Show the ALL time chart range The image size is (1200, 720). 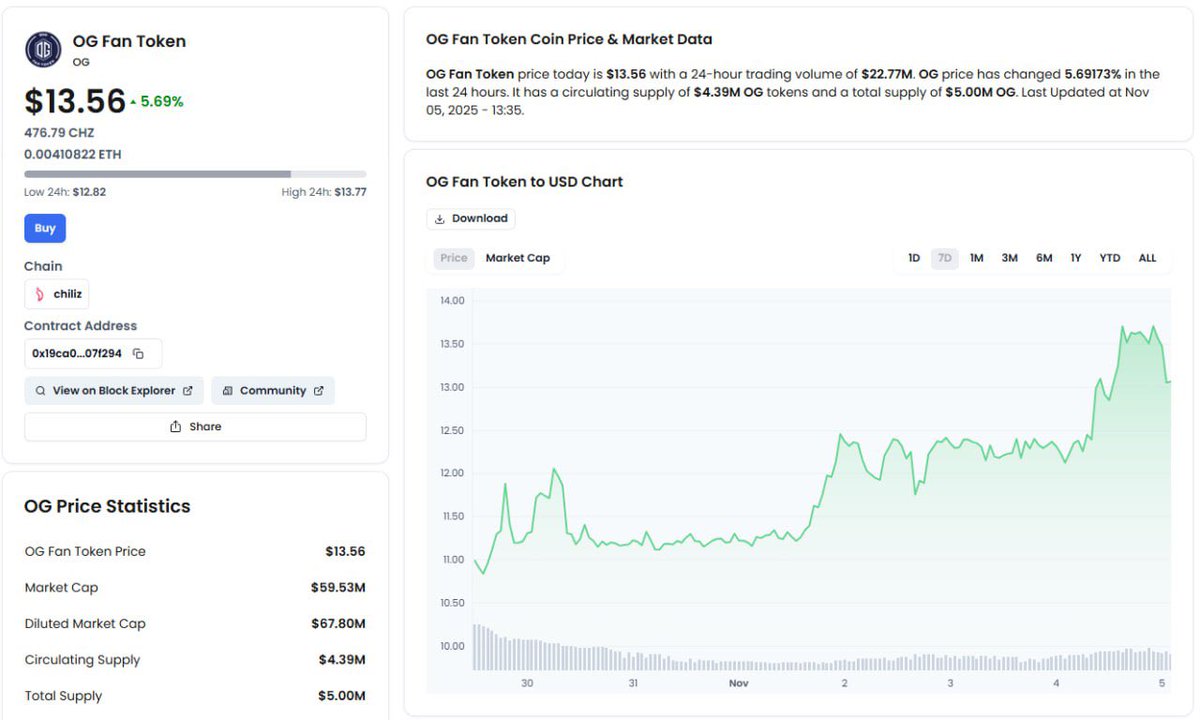(1147, 258)
